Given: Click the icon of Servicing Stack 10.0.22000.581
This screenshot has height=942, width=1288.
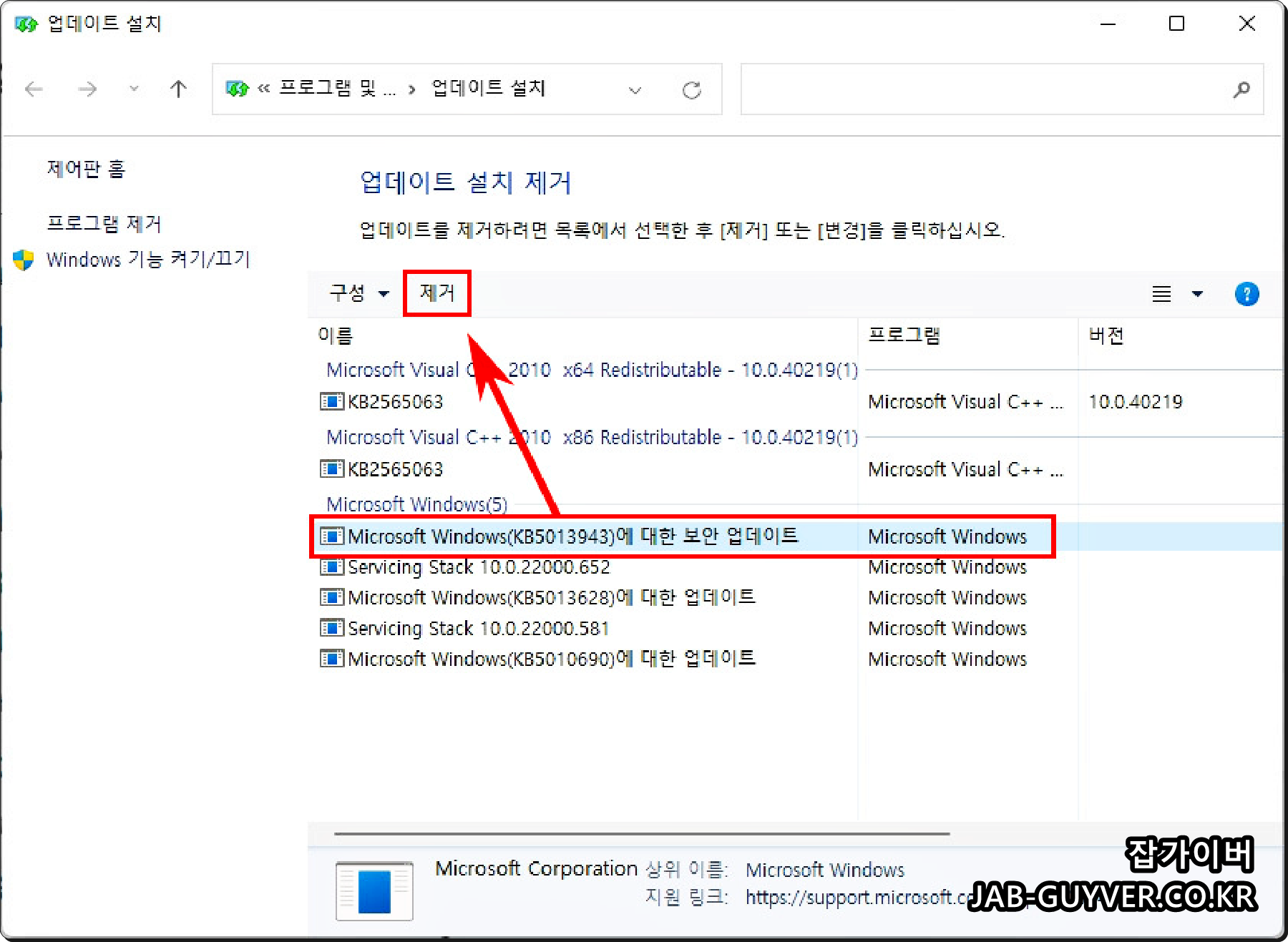Looking at the screenshot, I should 331,628.
